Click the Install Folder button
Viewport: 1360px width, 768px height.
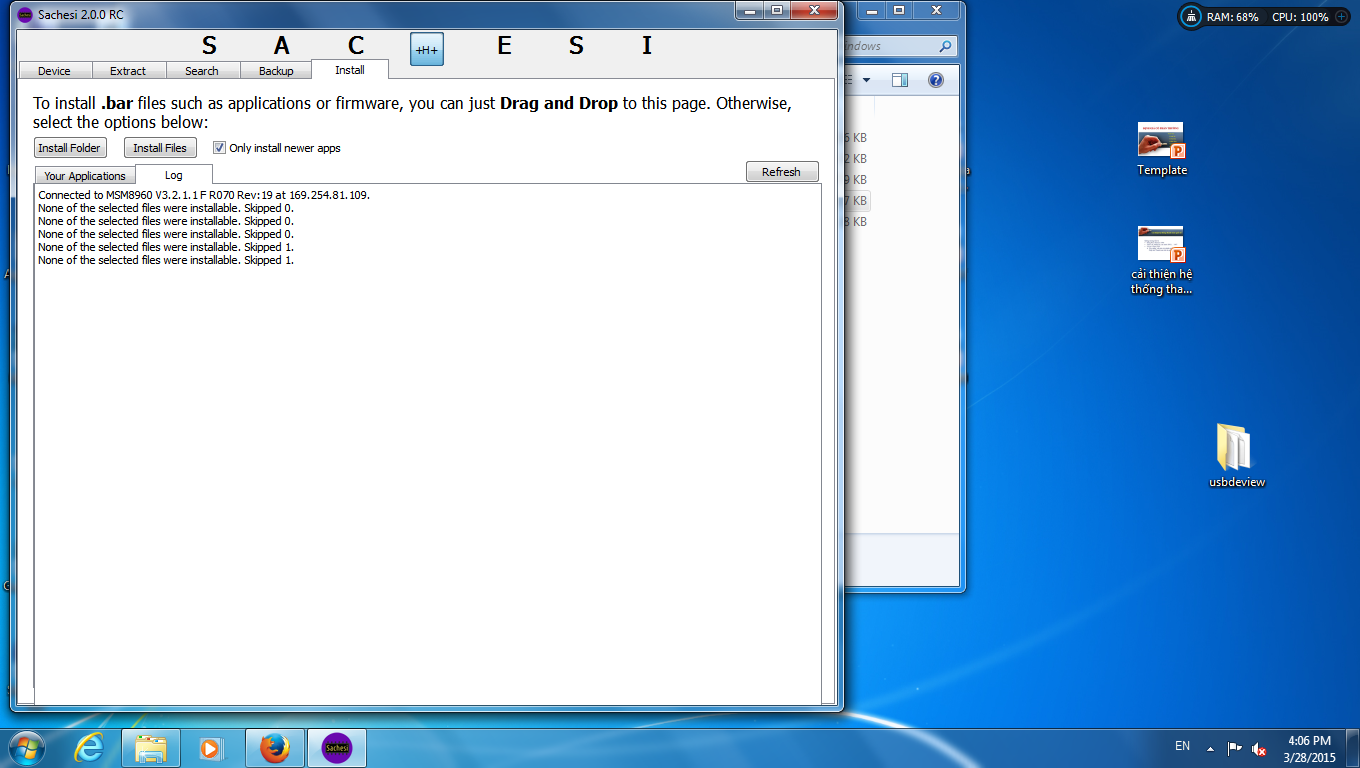(x=70, y=148)
